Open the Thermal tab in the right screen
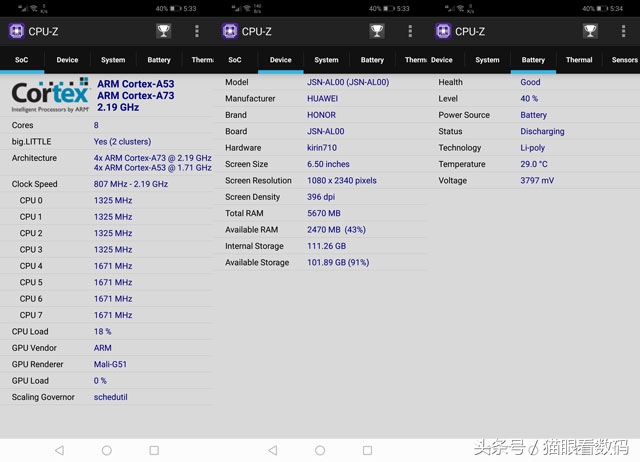 (x=579, y=60)
